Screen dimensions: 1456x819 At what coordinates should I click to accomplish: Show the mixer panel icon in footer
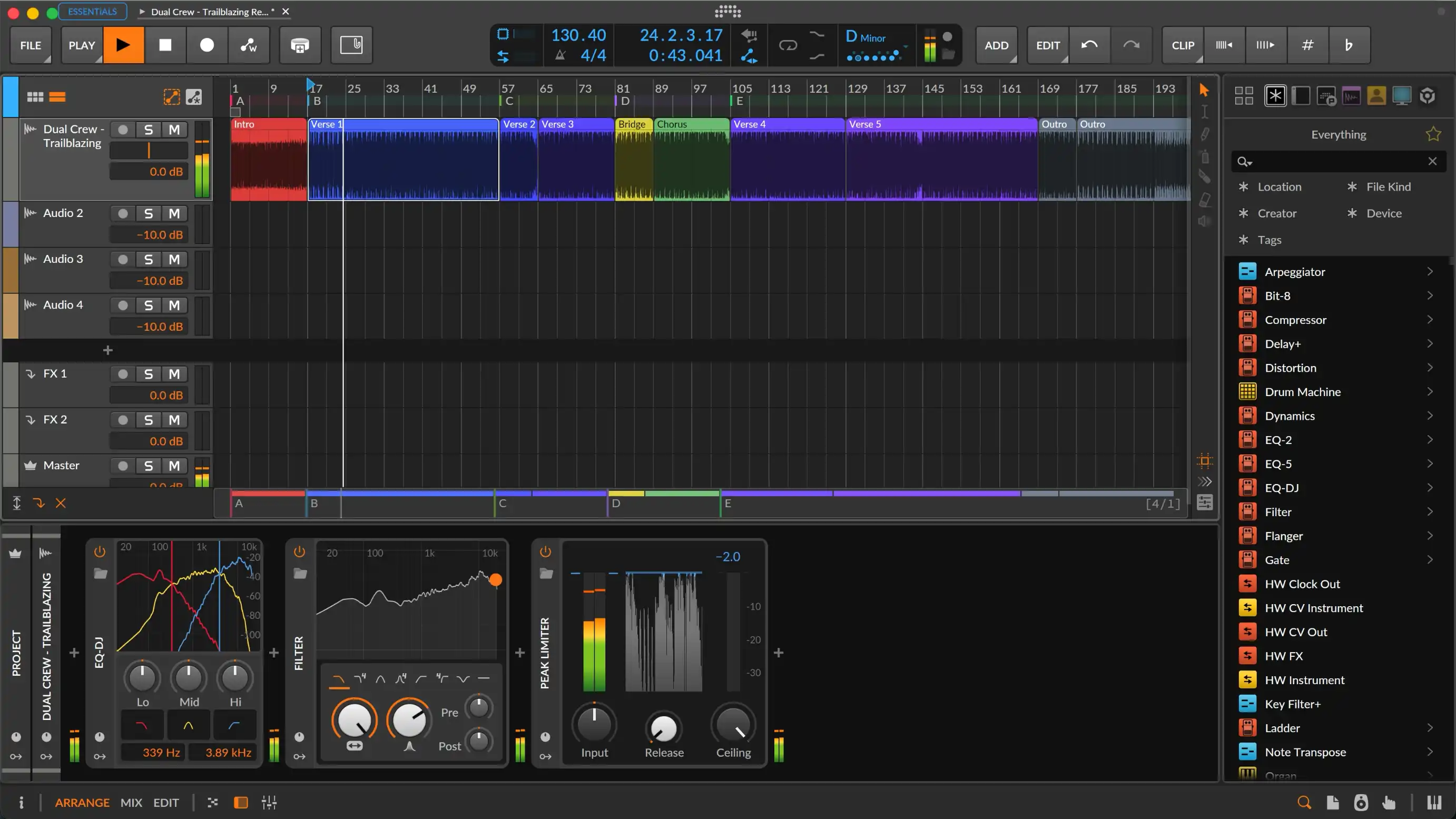coord(269,802)
